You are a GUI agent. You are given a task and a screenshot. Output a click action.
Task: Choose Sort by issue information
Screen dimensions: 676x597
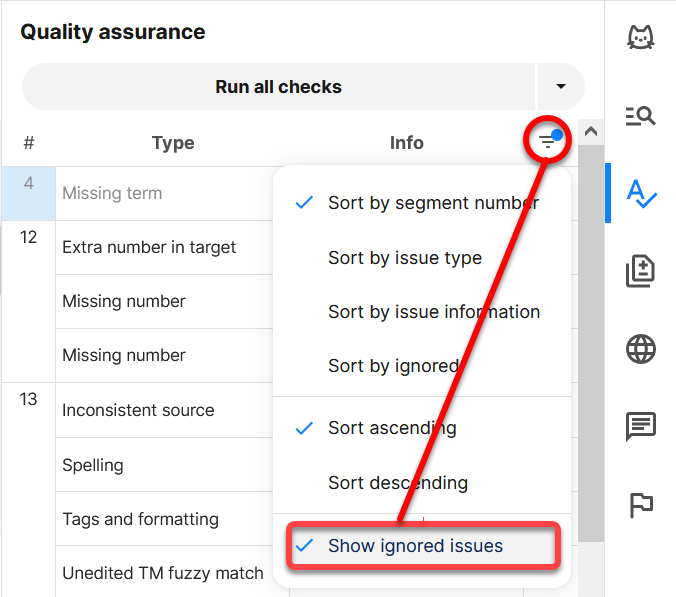pos(433,312)
